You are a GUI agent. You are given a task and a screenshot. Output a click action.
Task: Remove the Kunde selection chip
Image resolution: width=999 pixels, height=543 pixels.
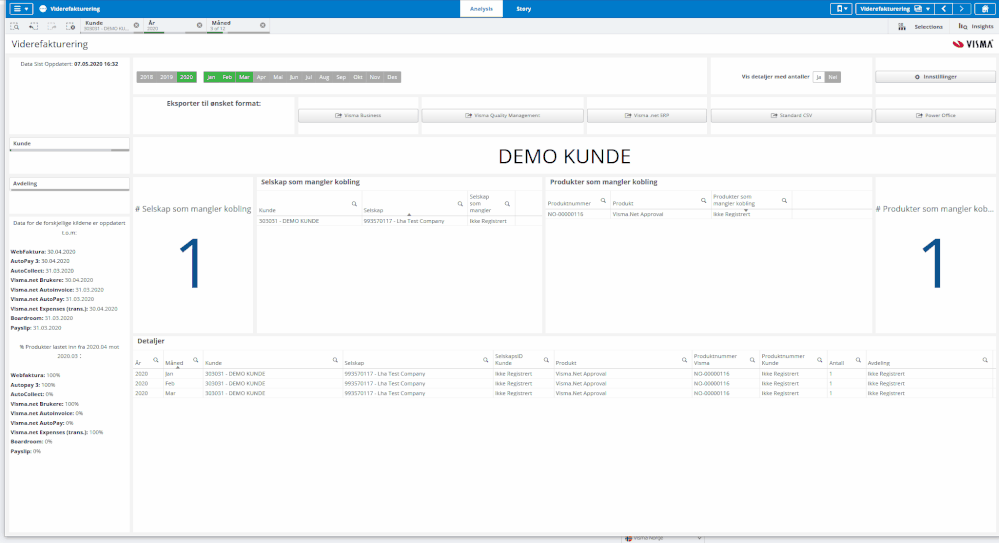(136, 24)
